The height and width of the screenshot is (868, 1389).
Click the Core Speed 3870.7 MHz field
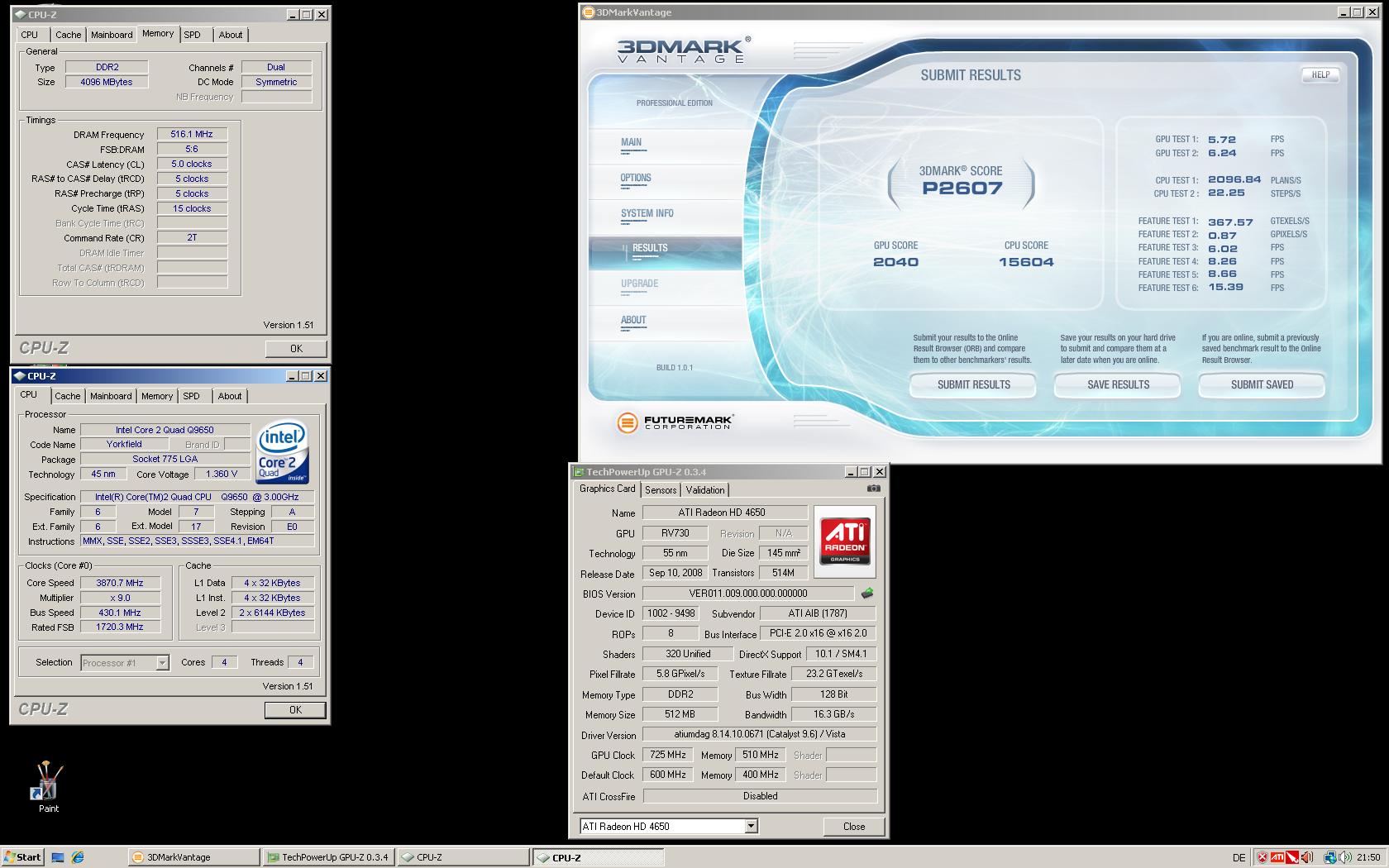(120, 583)
